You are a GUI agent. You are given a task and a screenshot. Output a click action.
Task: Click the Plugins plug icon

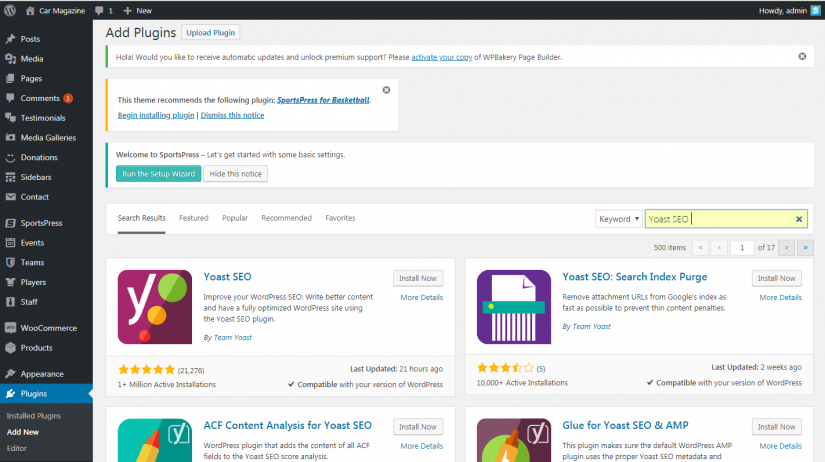(11, 394)
